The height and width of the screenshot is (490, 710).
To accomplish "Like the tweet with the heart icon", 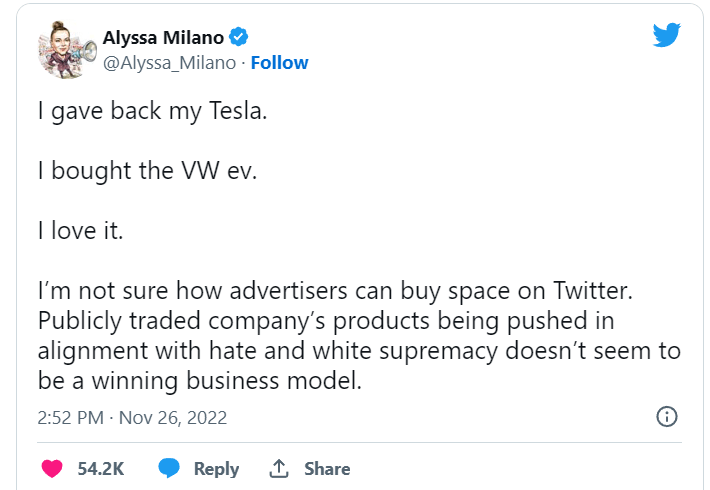I will pos(53,468).
